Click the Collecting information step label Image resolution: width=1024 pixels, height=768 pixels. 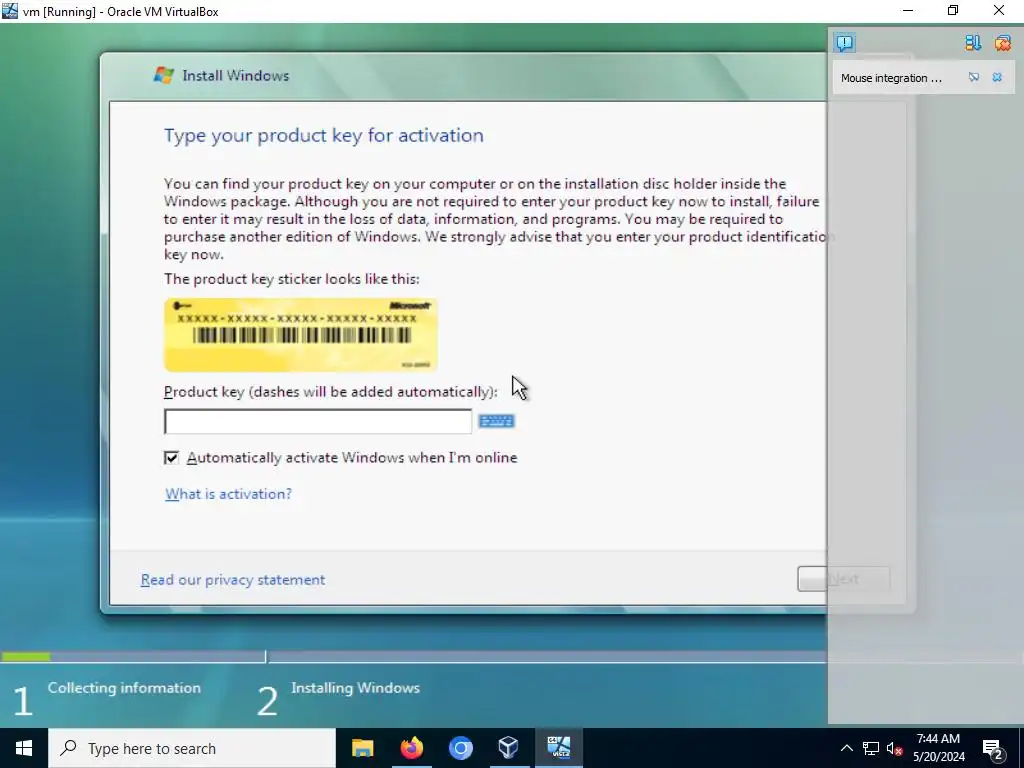tap(124, 688)
